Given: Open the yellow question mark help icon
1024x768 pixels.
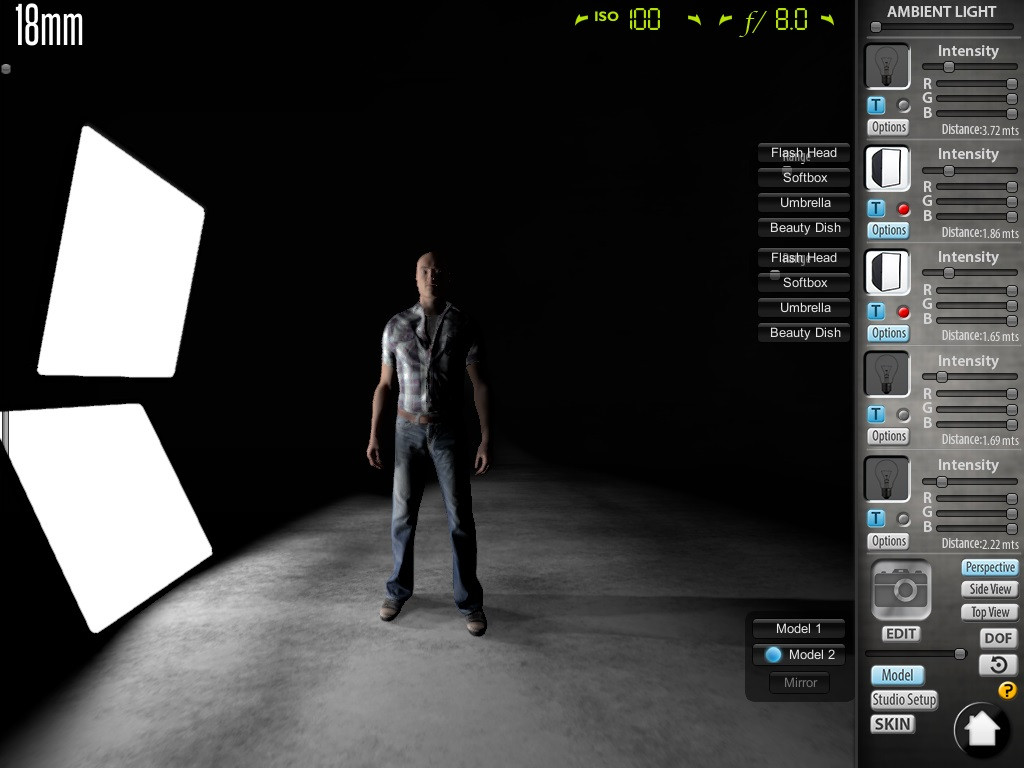Looking at the screenshot, I should click(1005, 689).
